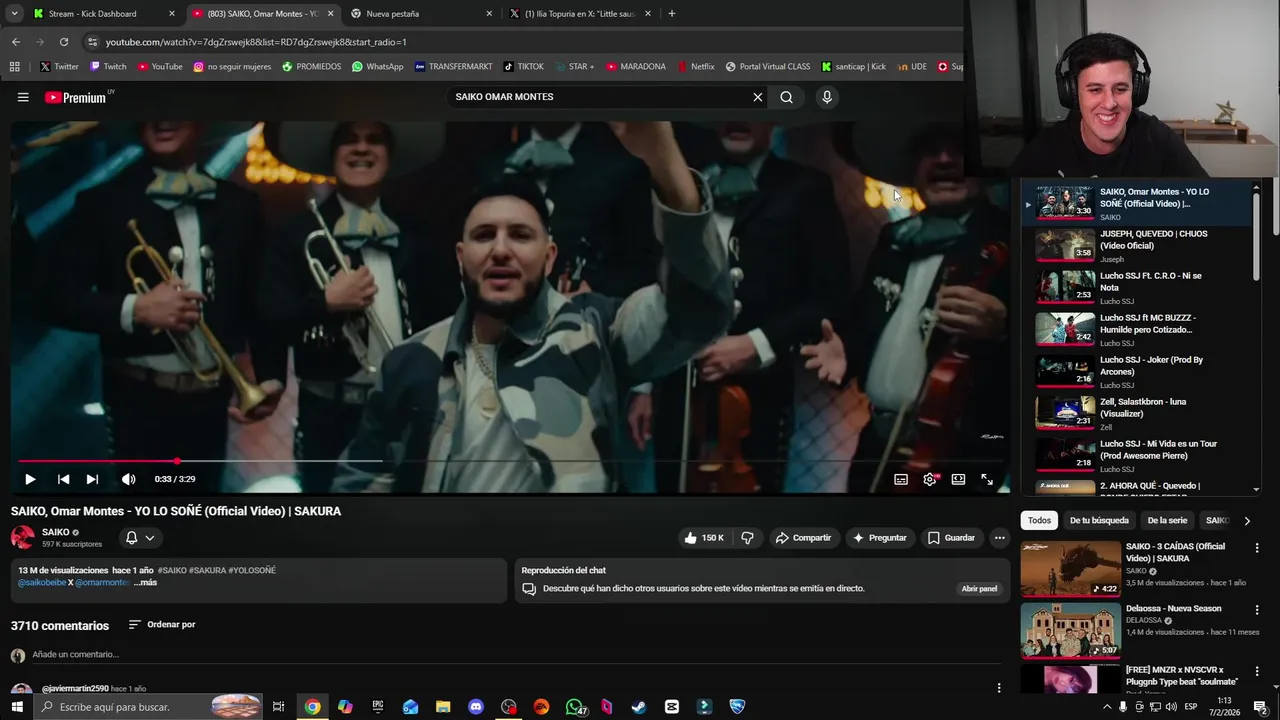
Task: Expand description with ...más
Action: point(146,582)
